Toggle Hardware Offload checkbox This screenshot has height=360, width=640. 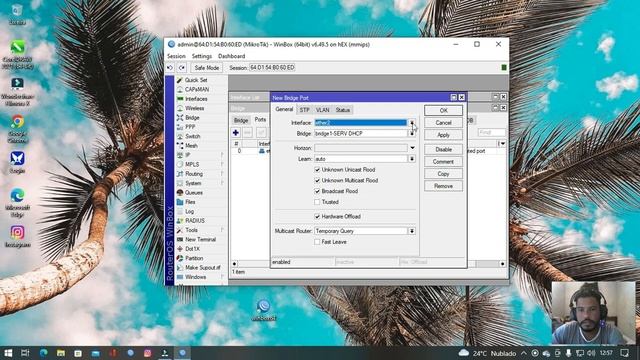tap(317, 217)
